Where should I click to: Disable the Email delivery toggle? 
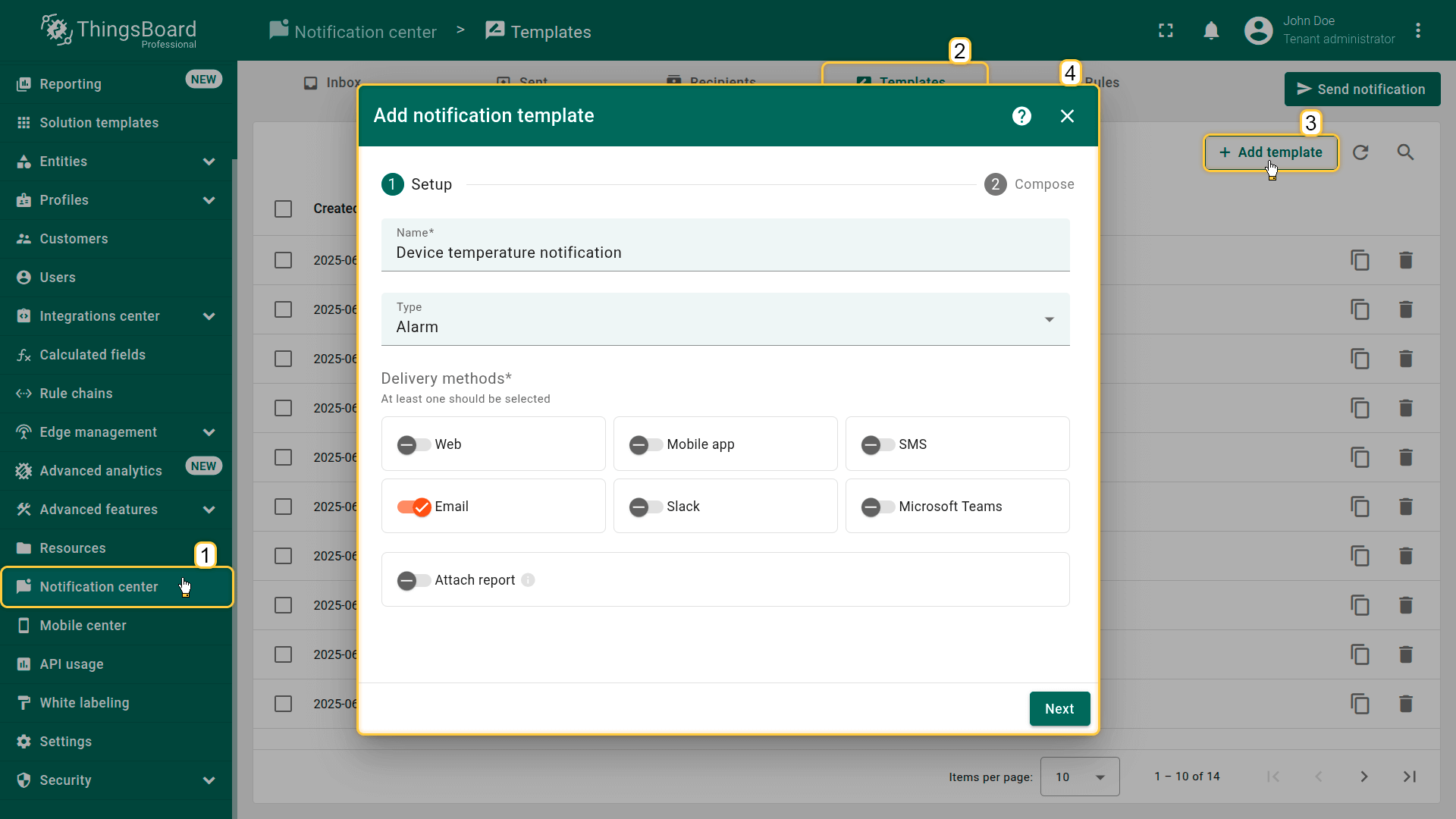pos(414,507)
